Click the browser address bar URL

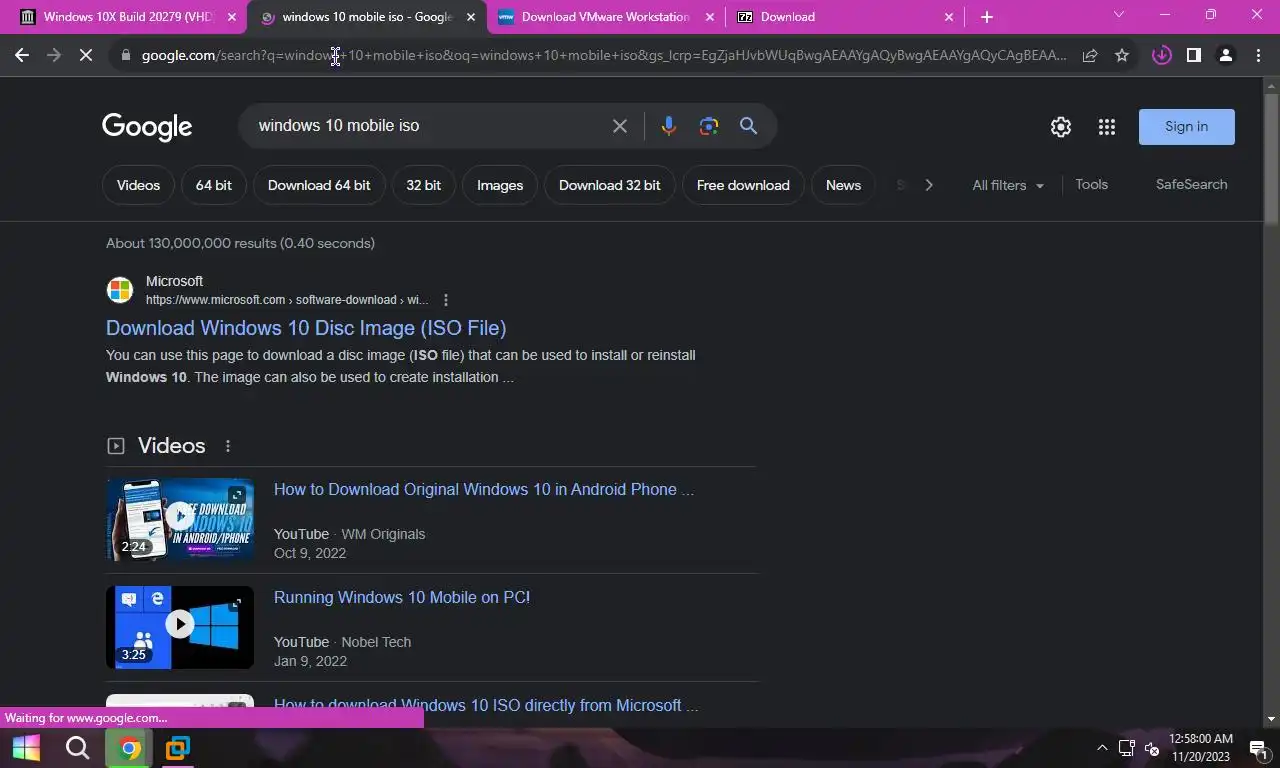tap(603, 56)
